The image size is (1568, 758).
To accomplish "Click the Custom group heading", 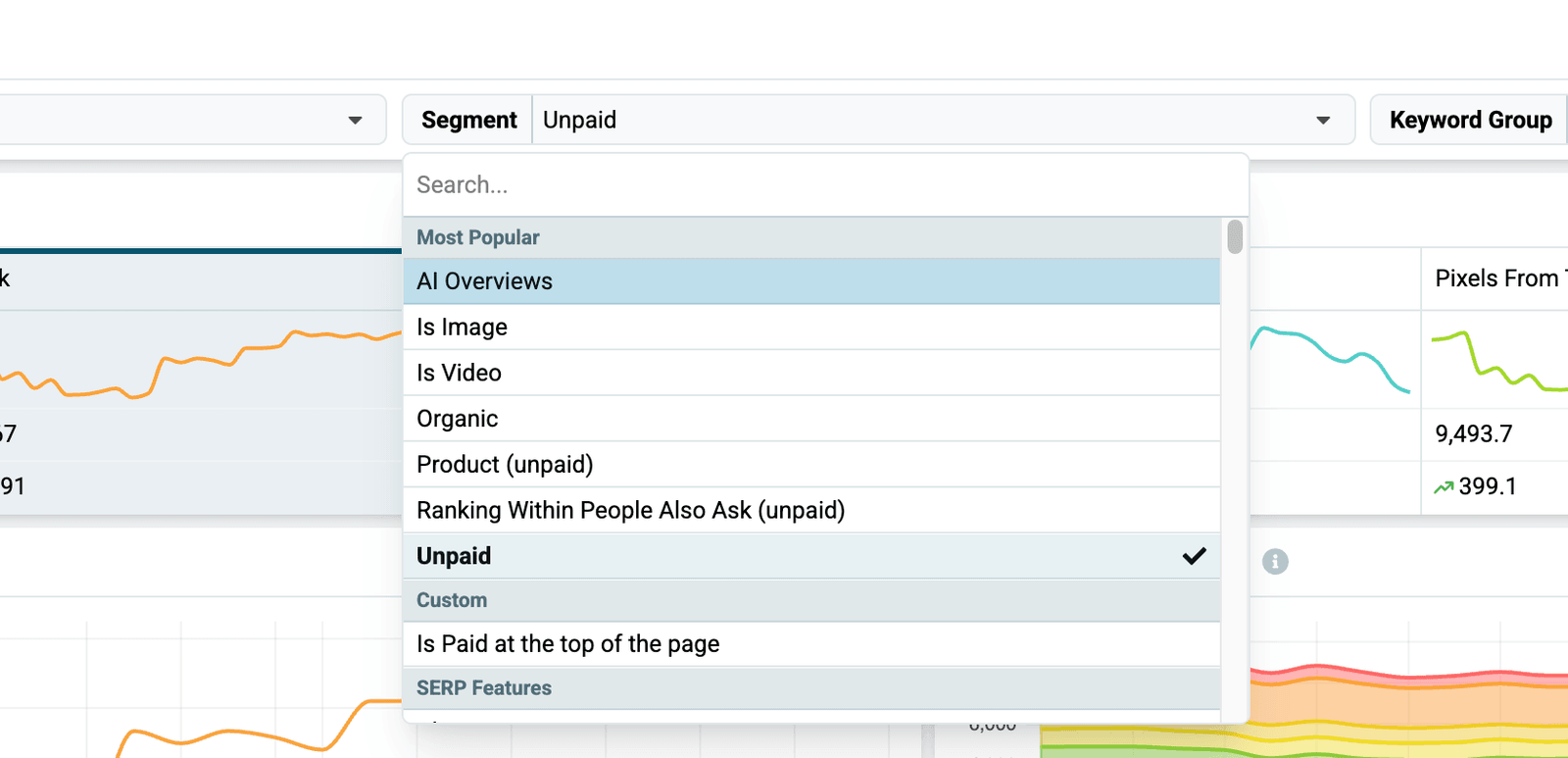I will coord(811,600).
